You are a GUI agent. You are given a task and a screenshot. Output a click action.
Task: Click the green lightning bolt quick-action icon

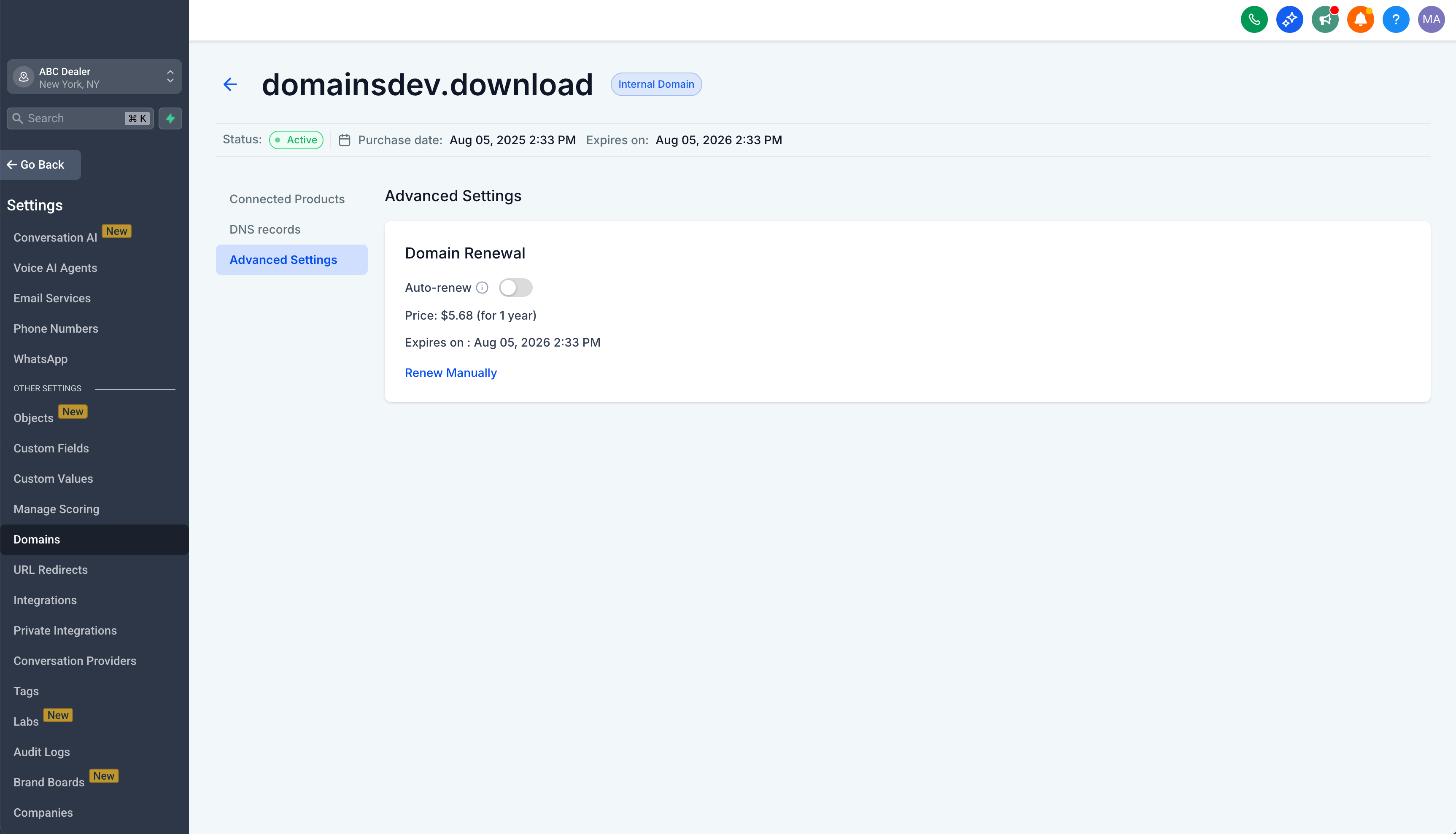[170, 118]
